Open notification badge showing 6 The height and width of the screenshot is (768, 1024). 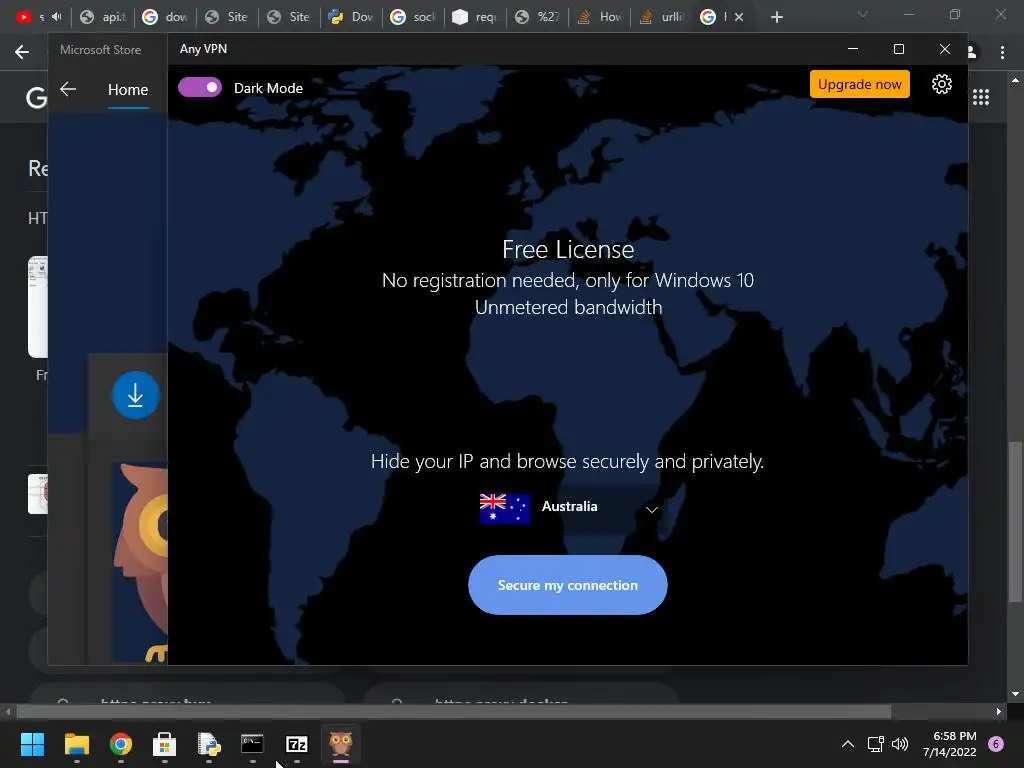[996, 744]
